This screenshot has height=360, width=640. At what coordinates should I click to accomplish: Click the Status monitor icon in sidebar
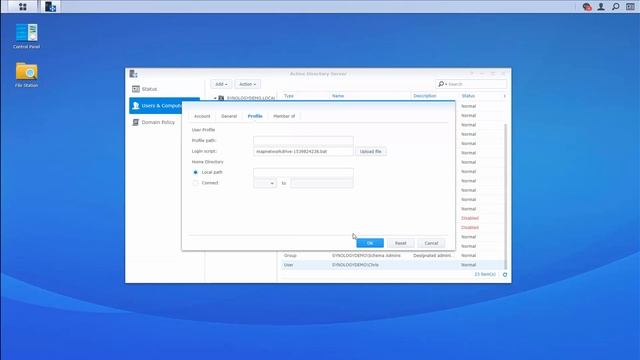tap(136, 89)
